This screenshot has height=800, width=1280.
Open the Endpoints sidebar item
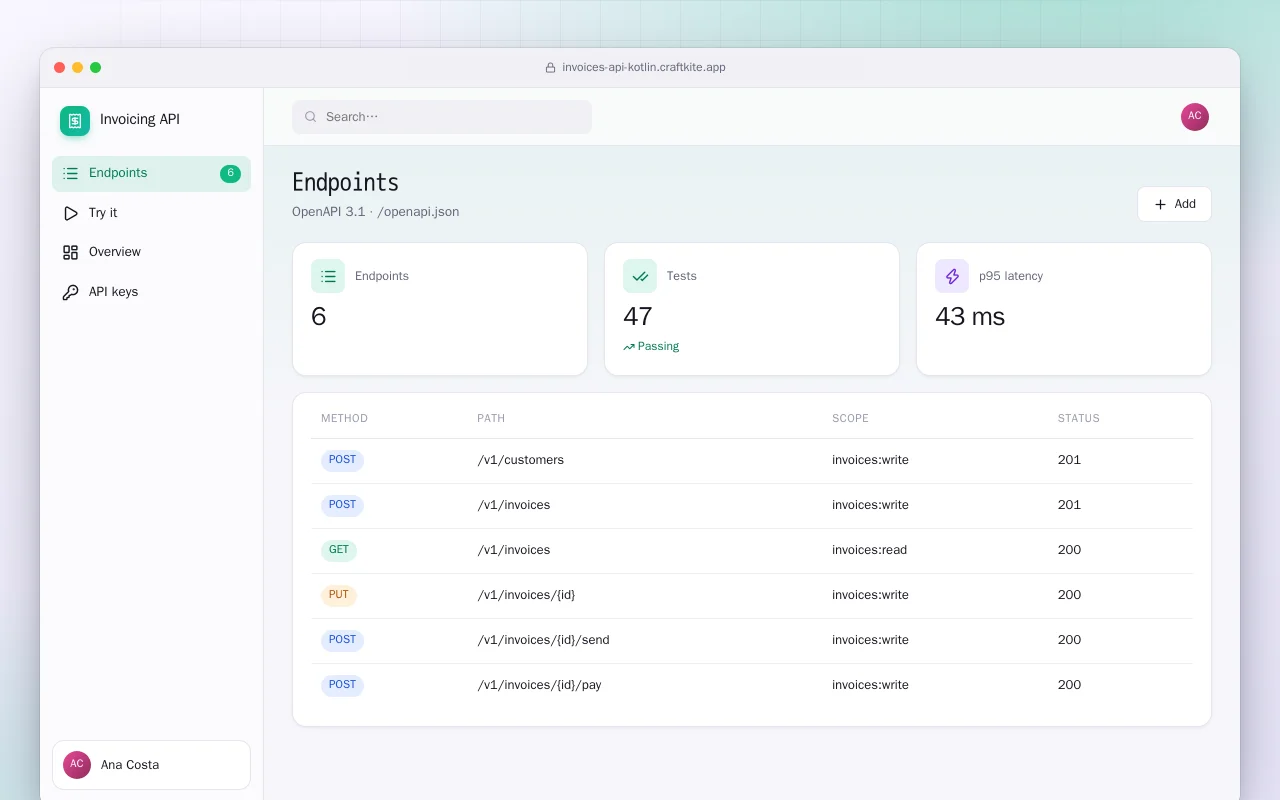click(x=151, y=174)
